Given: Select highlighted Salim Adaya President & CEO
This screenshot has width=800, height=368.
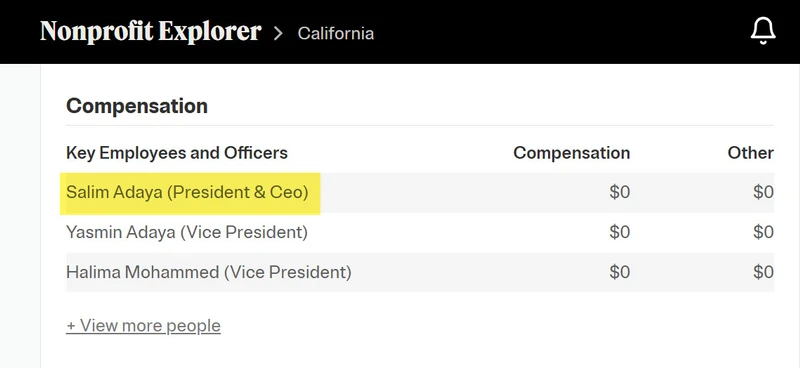Looking at the screenshot, I should pyautogui.click(x=187, y=192).
